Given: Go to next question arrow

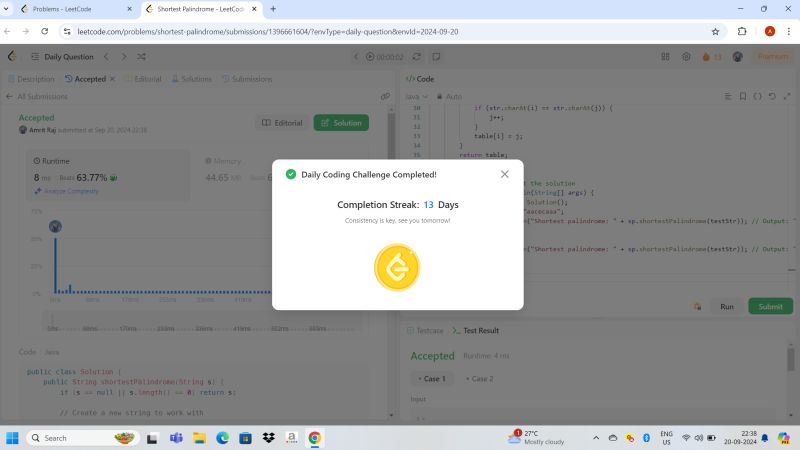Looking at the screenshot, I should coord(123,57).
